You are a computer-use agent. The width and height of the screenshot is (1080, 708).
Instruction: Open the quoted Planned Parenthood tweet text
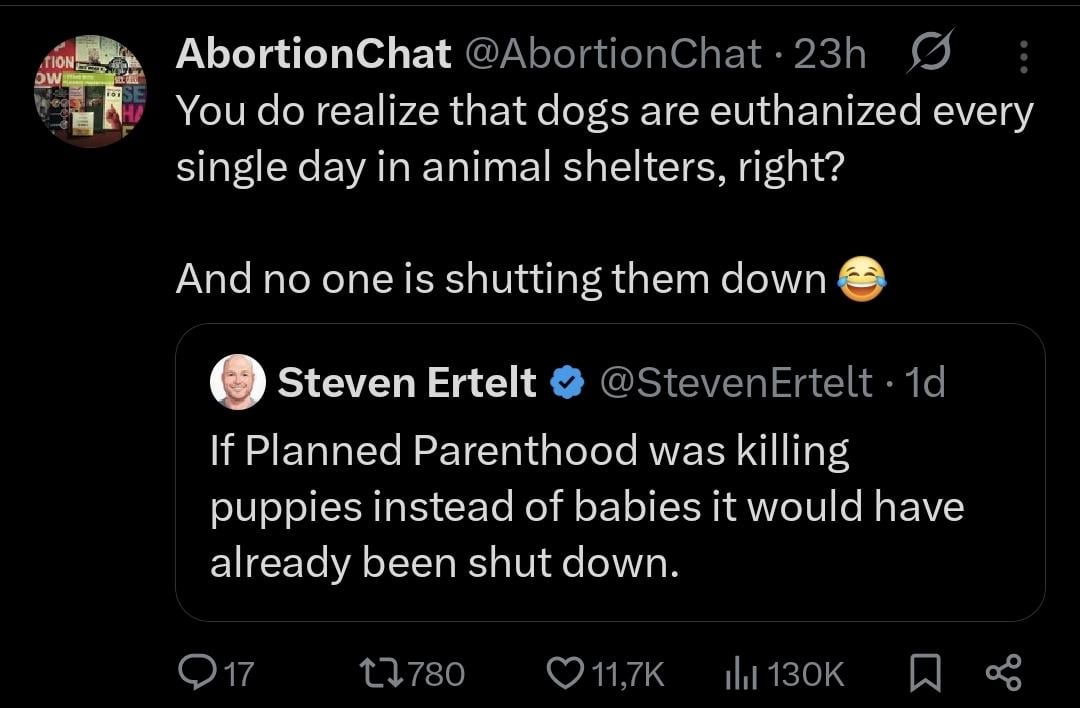point(585,508)
